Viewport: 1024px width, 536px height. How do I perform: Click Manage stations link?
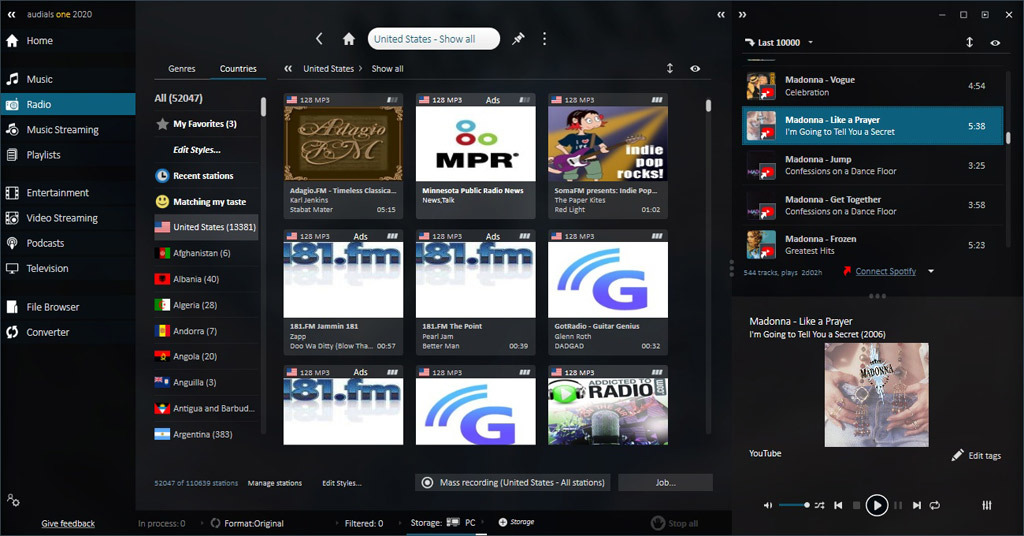point(275,483)
